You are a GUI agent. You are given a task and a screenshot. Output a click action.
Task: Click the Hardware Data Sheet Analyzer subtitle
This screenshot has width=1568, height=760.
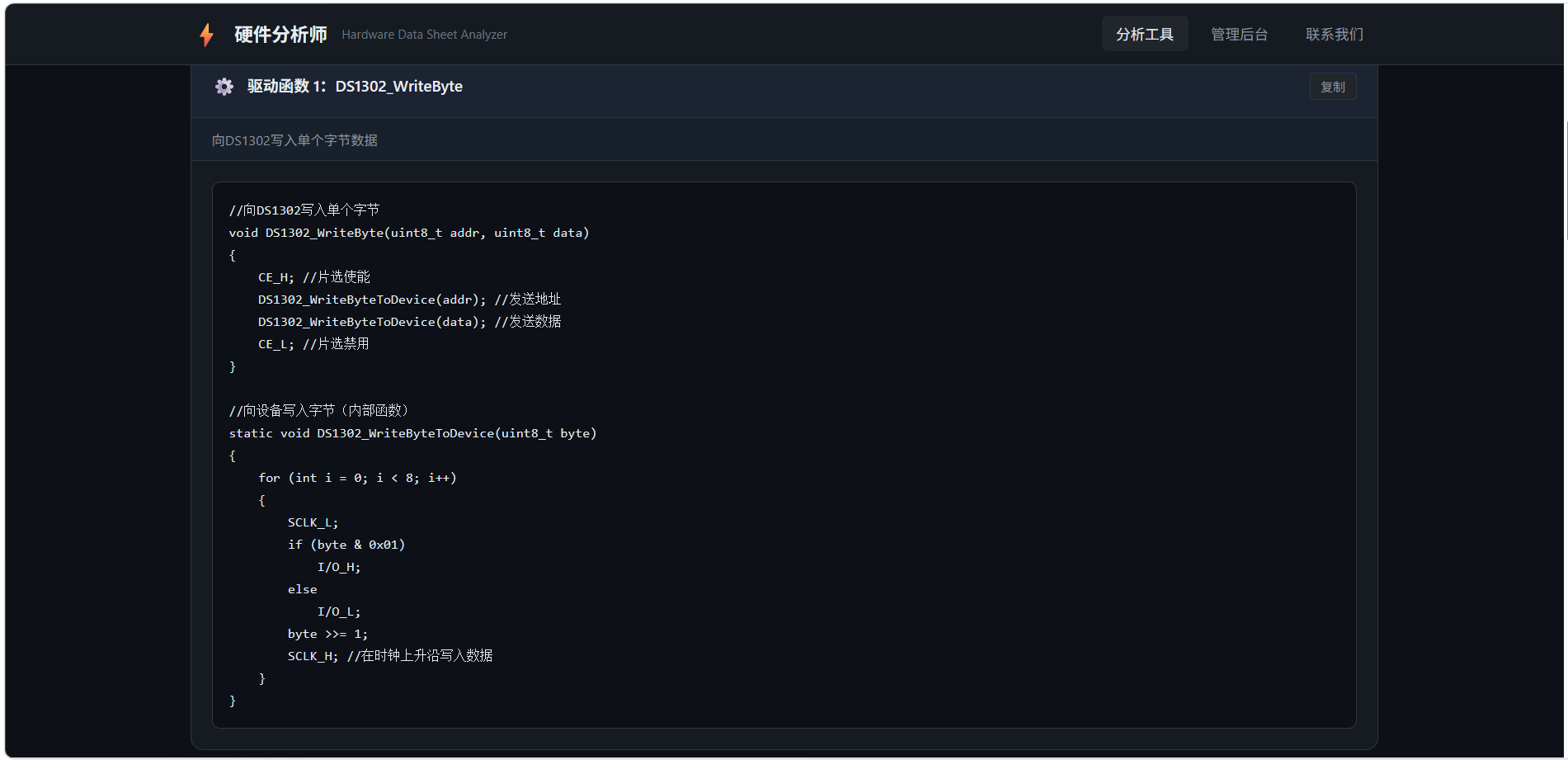tap(424, 35)
